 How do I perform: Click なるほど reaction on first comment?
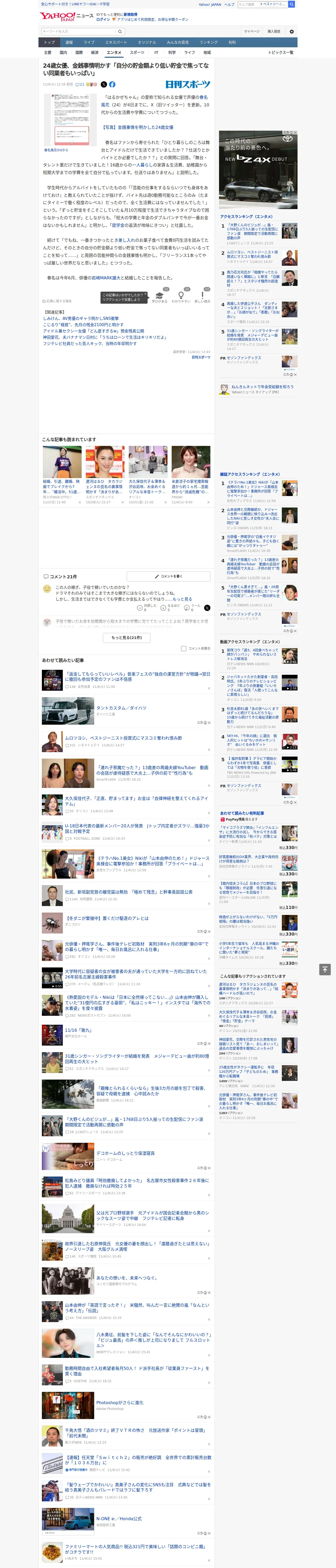(x=170, y=608)
